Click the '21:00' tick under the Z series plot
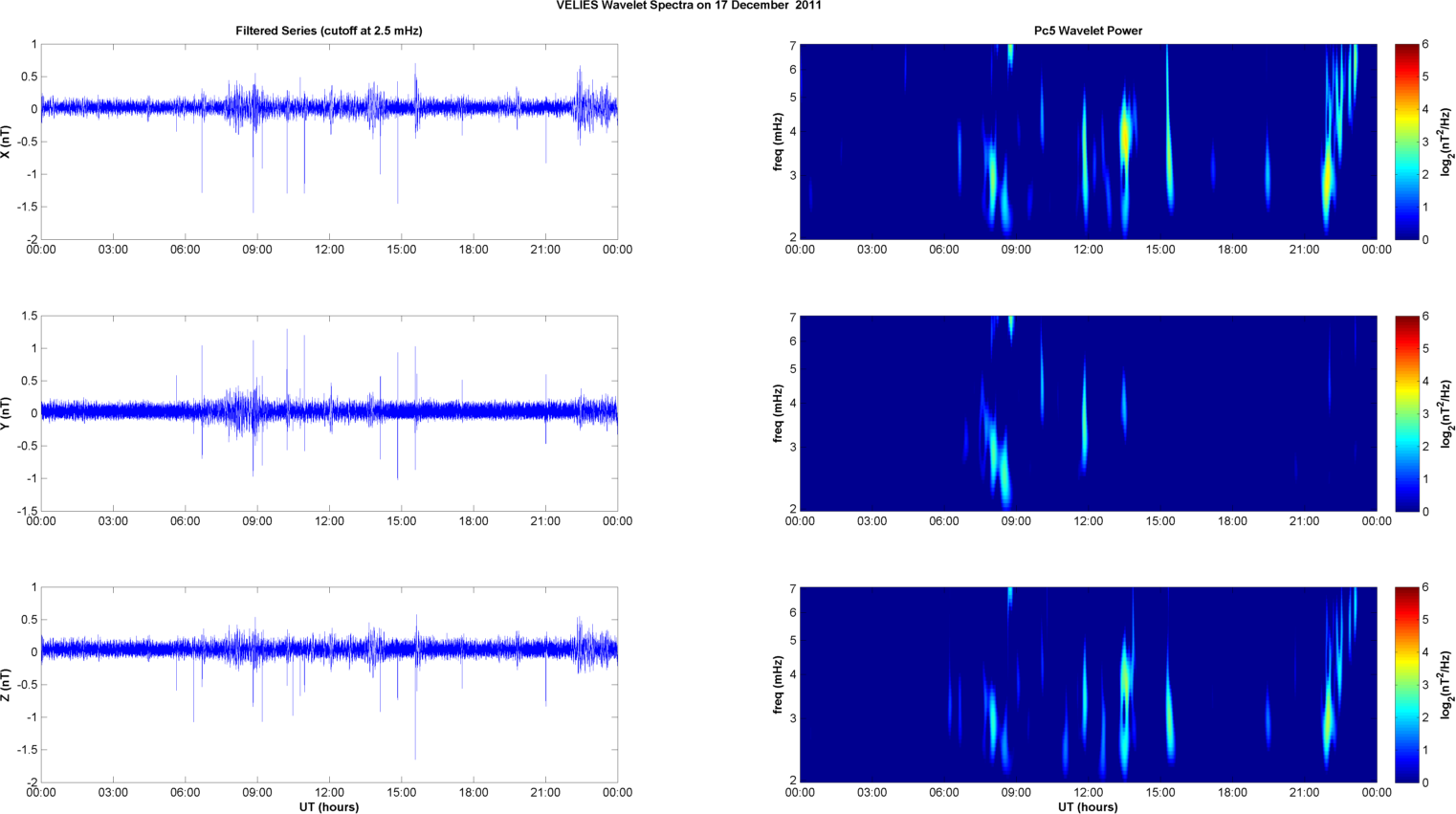Viewport: 1456px width, 814px height. [x=545, y=792]
